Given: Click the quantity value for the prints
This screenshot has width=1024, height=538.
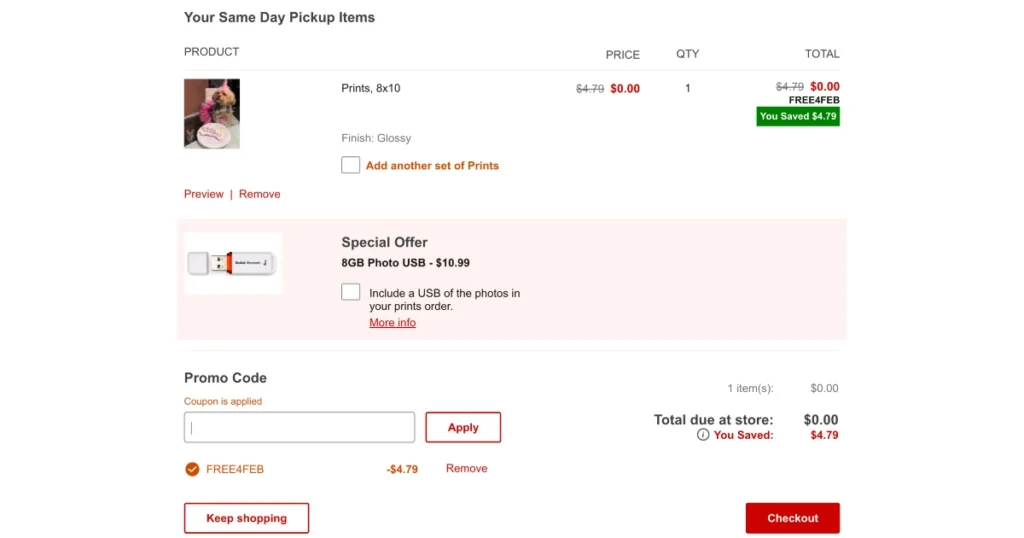Looking at the screenshot, I should point(688,88).
